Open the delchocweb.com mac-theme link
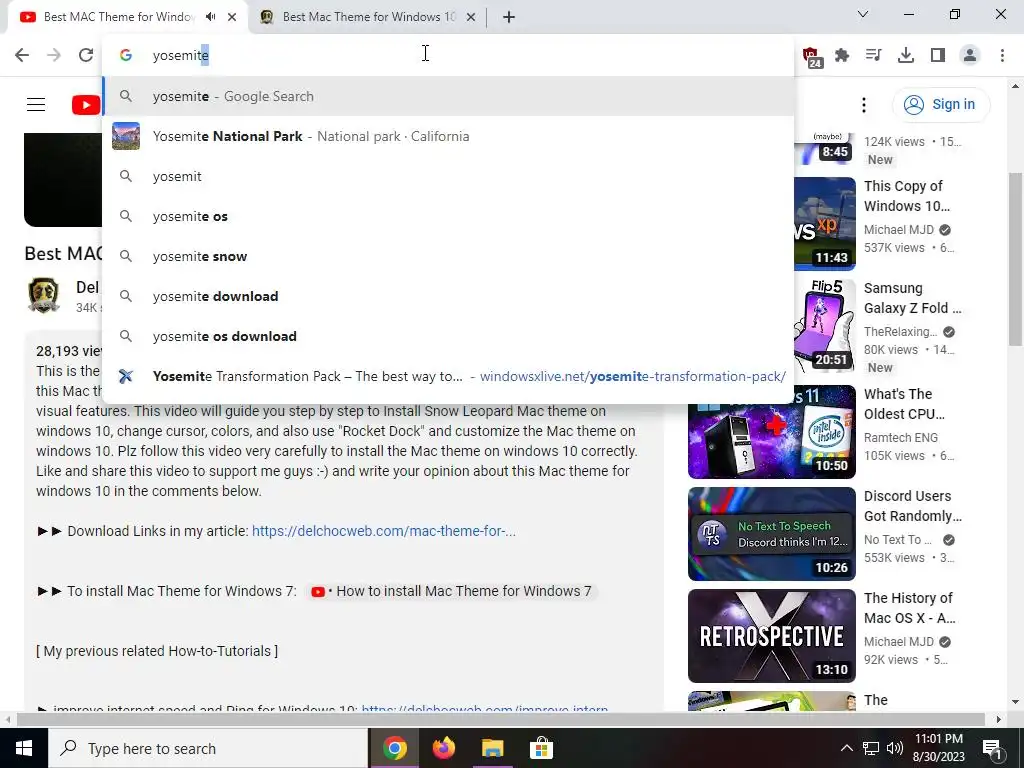1024x768 pixels. [x=384, y=531]
